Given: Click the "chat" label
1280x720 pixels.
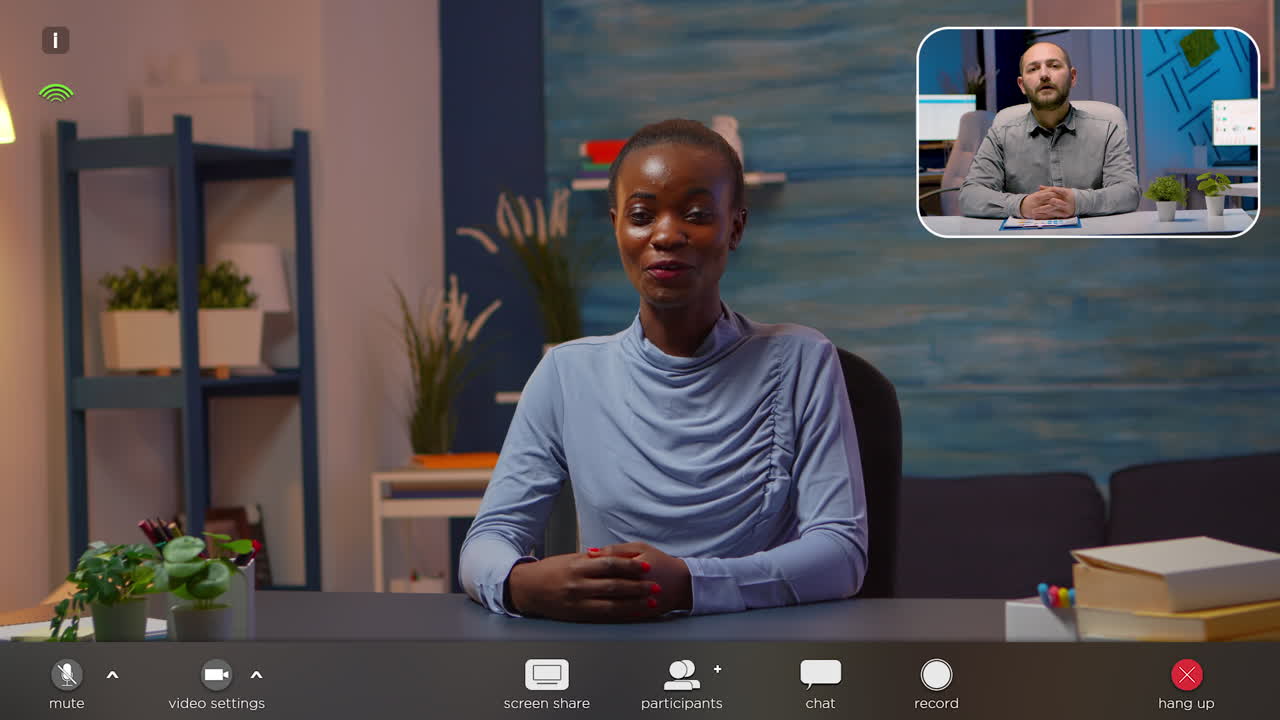Looking at the screenshot, I should coord(820,703).
